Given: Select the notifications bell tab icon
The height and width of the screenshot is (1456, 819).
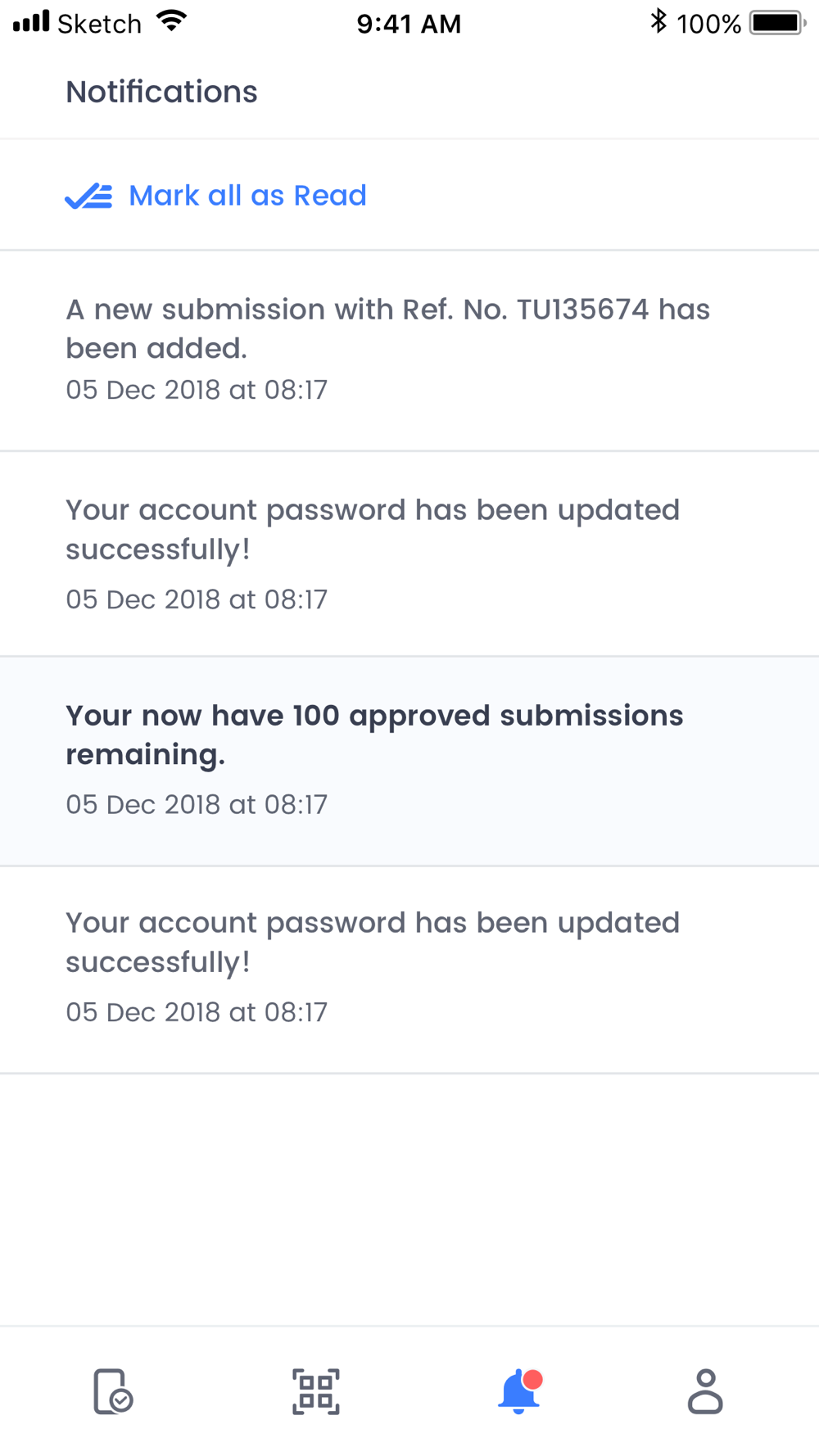Looking at the screenshot, I should pyautogui.click(x=519, y=1391).
